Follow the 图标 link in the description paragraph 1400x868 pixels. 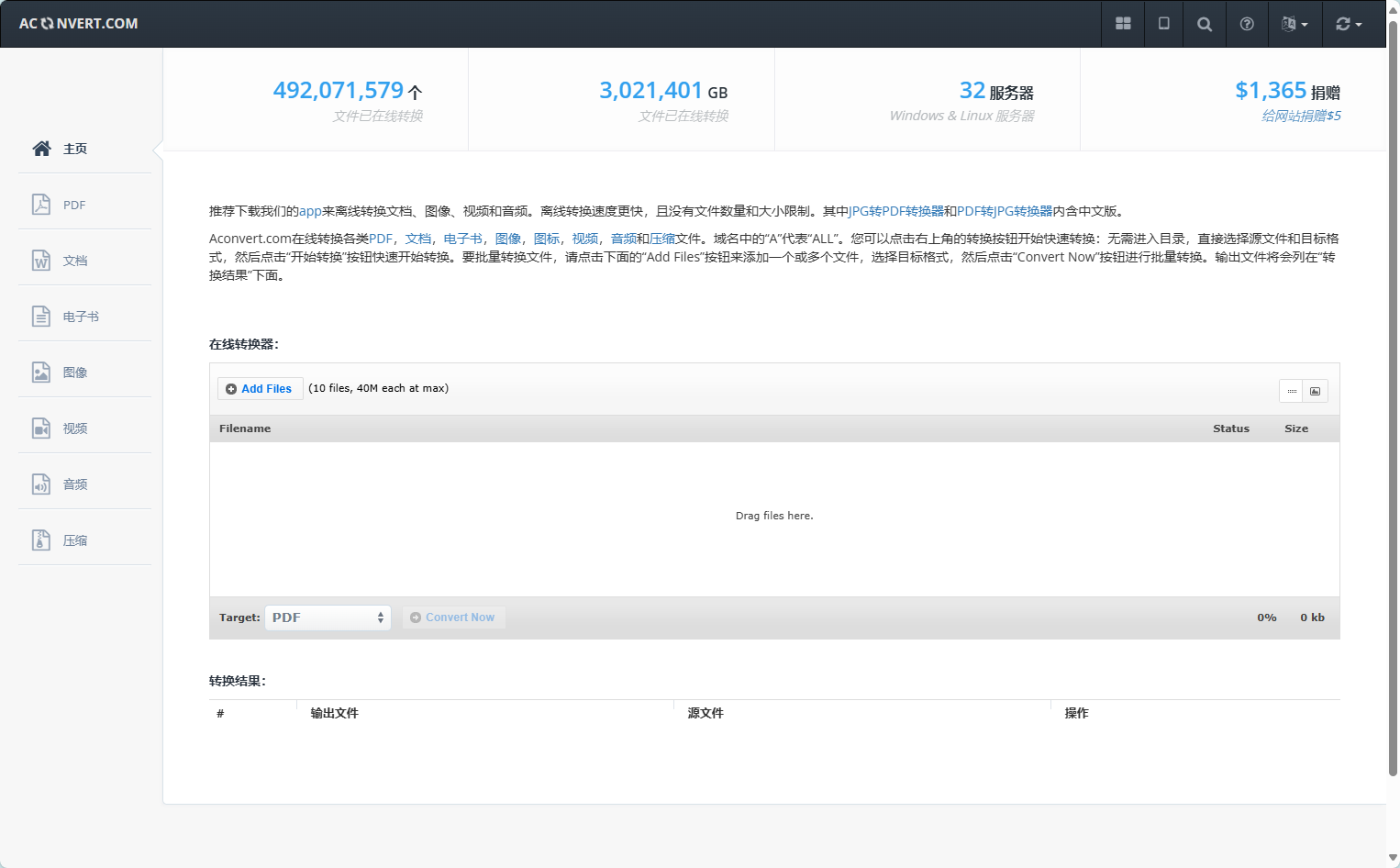coord(547,239)
